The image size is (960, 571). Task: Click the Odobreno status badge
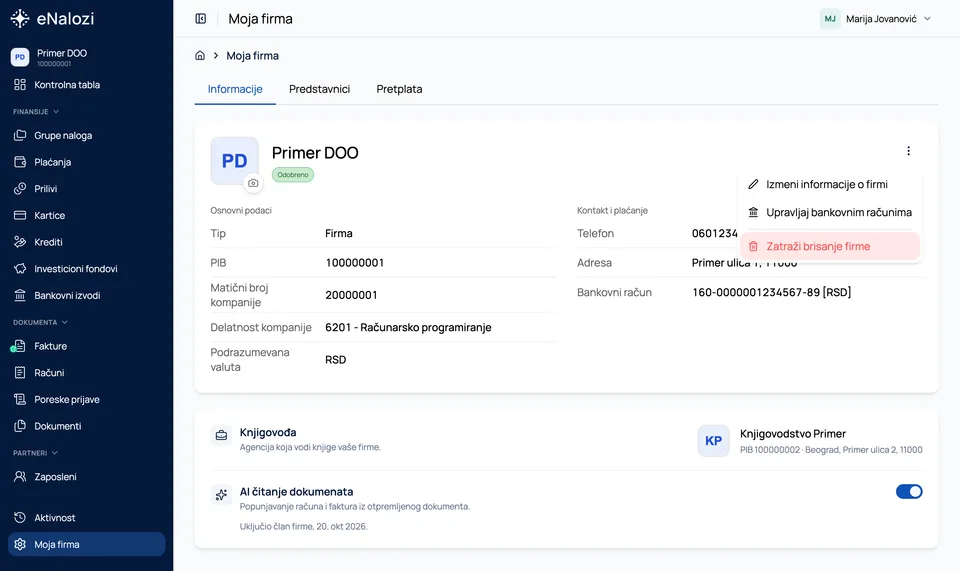pyautogui.click(x=293, y=175)
